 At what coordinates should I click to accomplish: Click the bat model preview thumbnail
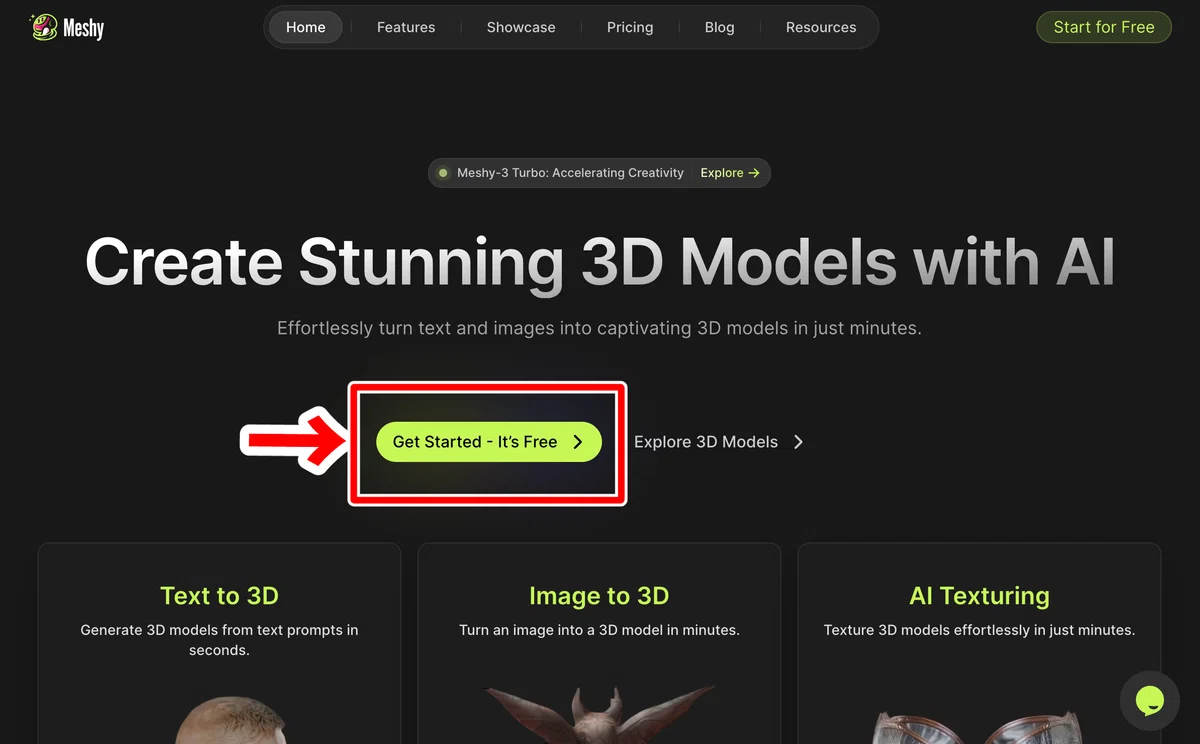pos(599,714)
